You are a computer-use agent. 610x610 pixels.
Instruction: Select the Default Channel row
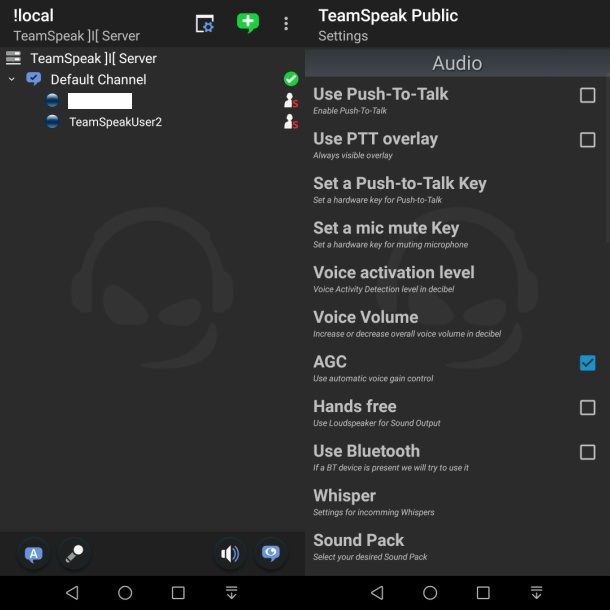[152, 79]
